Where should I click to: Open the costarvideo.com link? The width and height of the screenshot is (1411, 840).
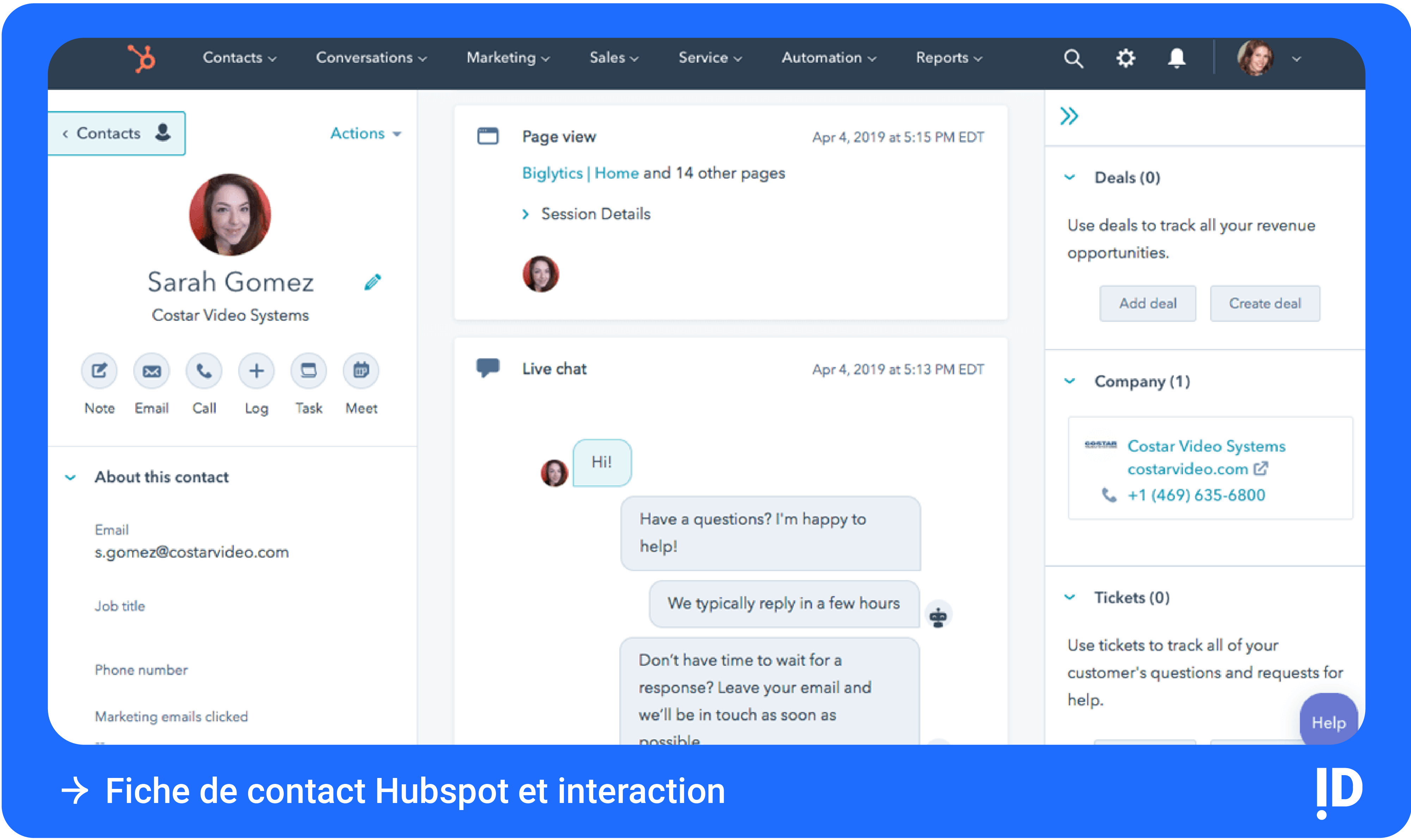coord(1187,469)
